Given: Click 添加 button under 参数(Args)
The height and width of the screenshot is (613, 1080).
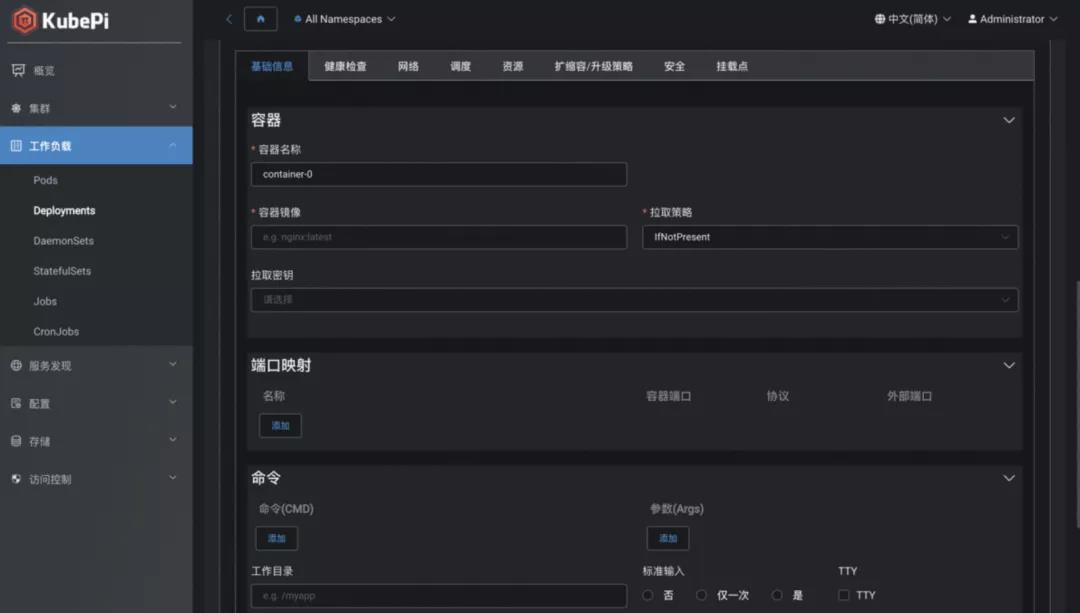Looking at the screenshot, I should (668, 538).
